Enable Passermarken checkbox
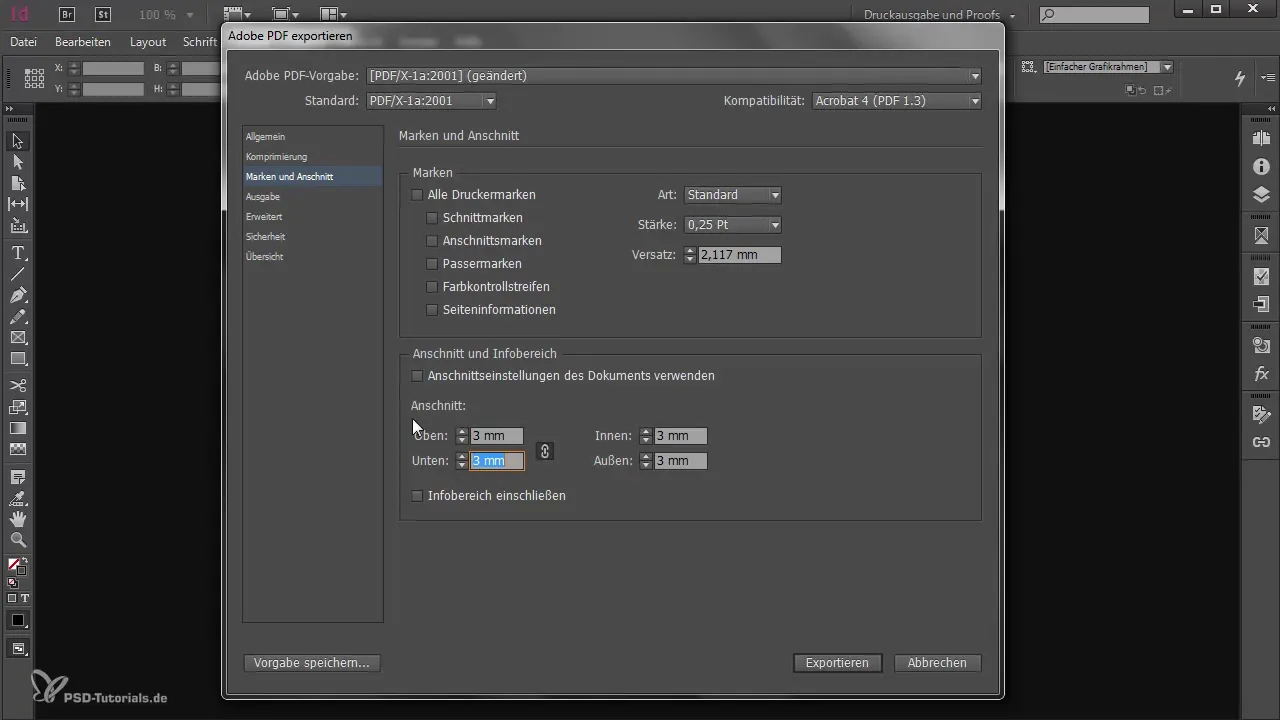The width and height of the screenshot is (1280, 720). pos(433,264)
